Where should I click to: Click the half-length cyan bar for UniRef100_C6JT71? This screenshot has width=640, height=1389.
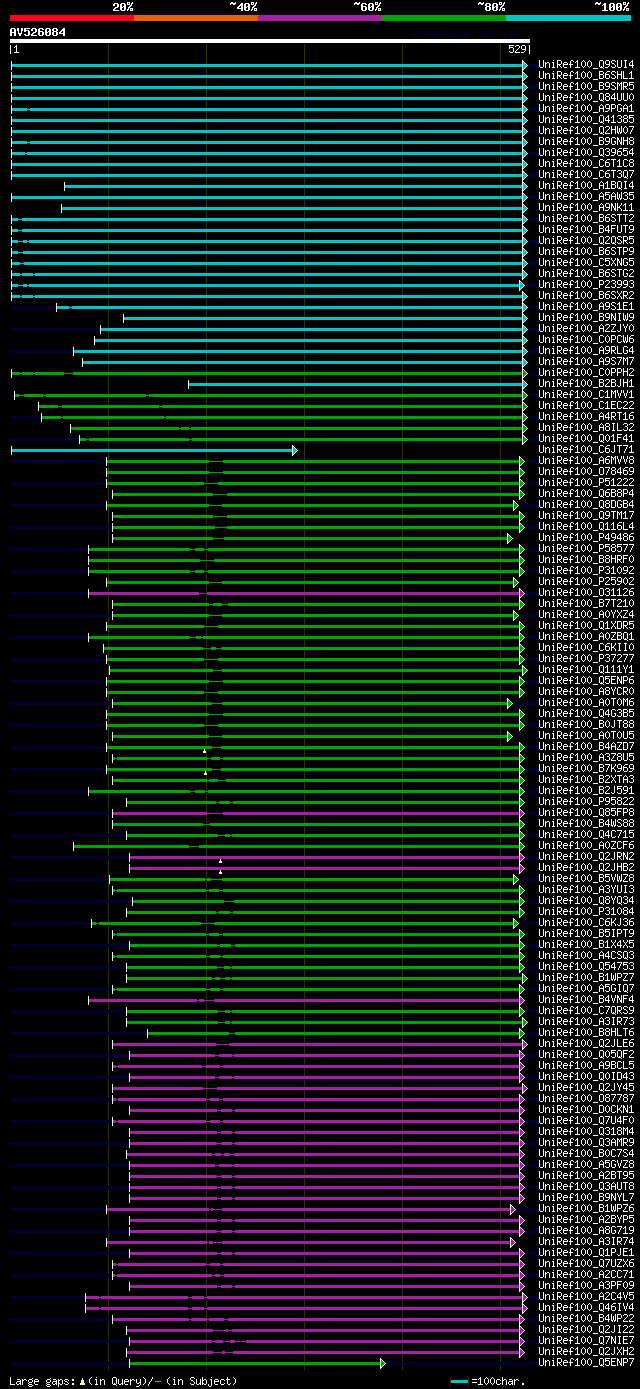coord(154,450)
